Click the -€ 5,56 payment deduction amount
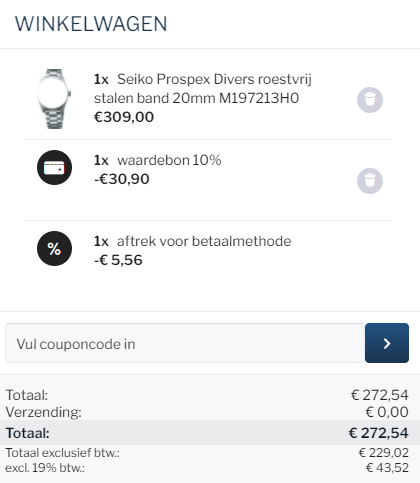 [x=118, y=260]
